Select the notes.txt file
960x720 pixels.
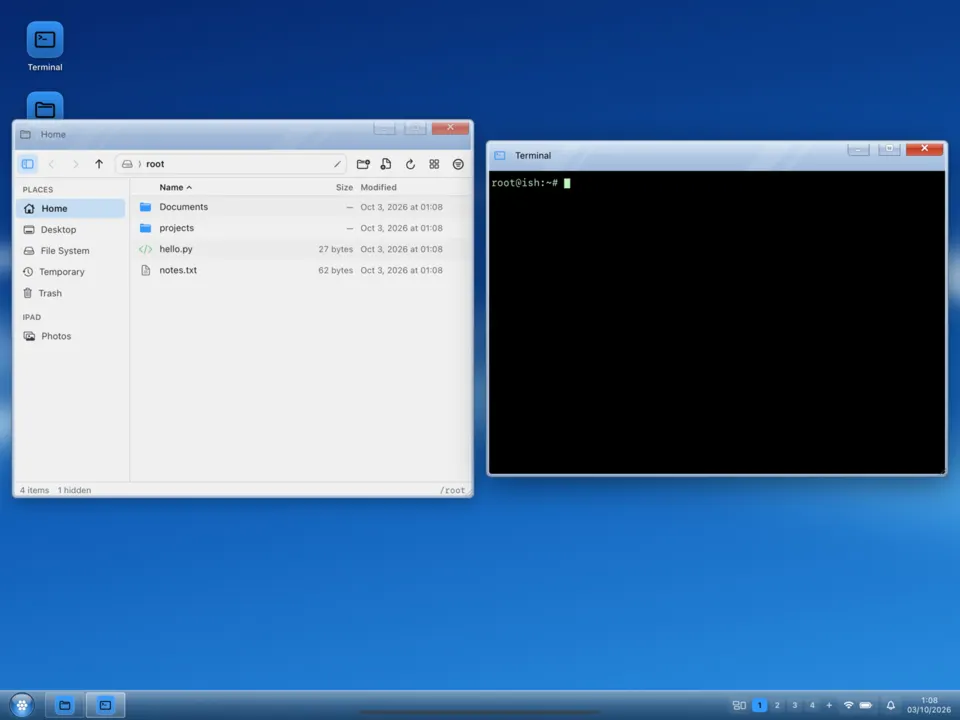click(x=300, y=270)
